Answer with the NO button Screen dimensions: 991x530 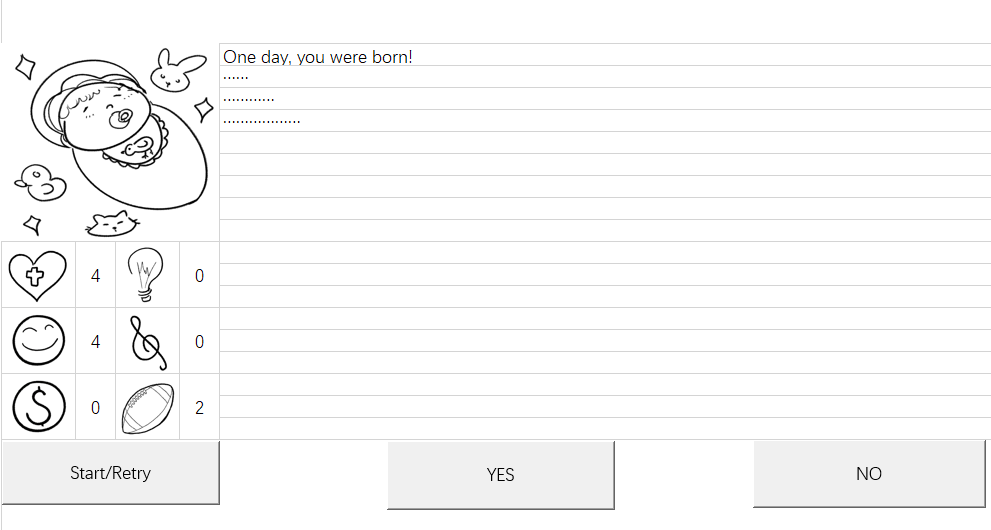[x=868, y=474]
